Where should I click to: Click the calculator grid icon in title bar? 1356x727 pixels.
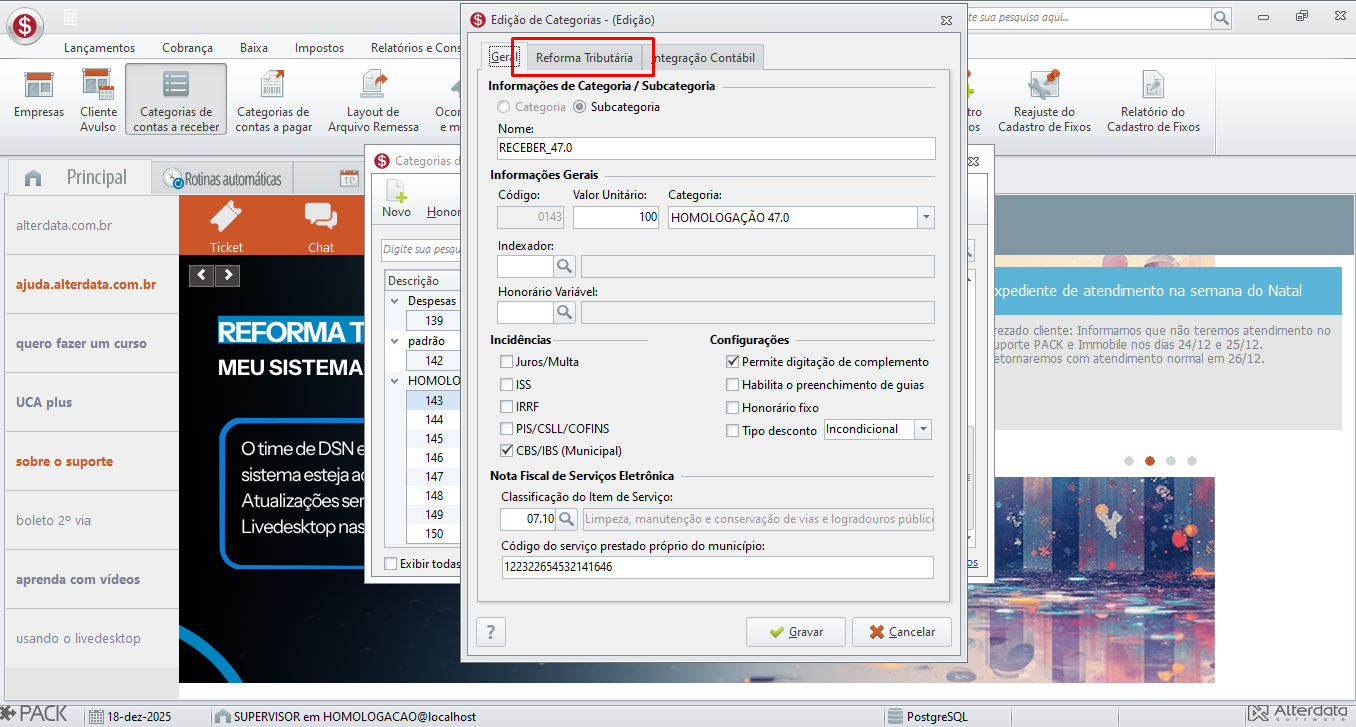click(70, 17)
